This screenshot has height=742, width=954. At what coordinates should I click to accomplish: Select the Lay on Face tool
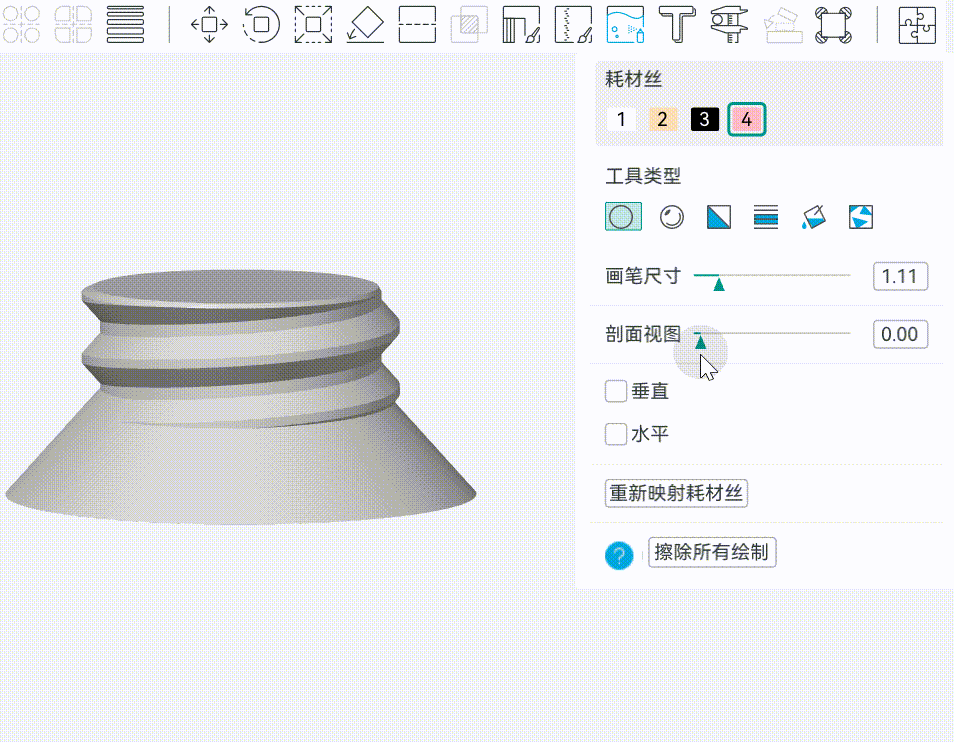pos(365,24)
